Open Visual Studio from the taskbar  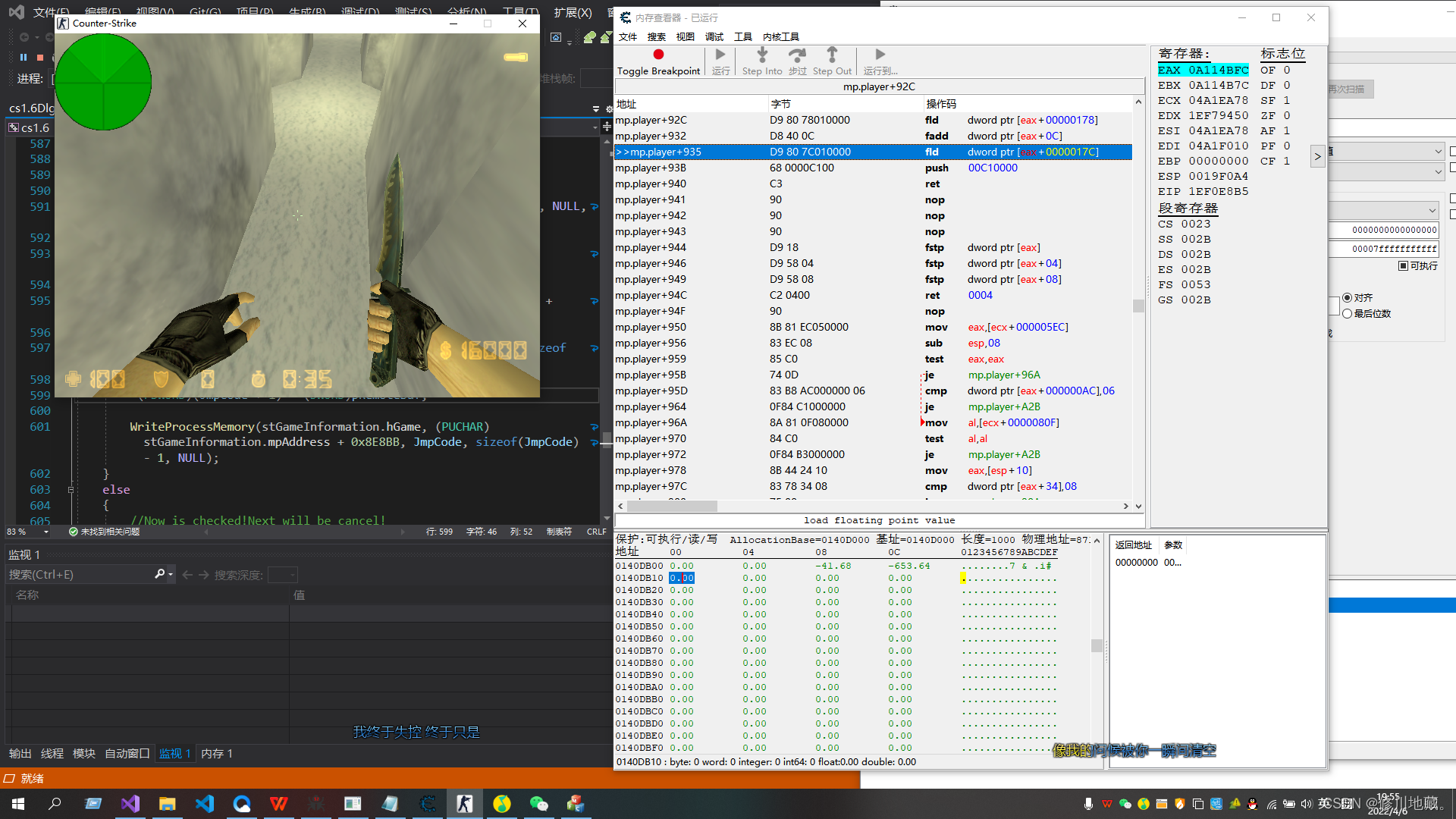click(x=130, y=804)
